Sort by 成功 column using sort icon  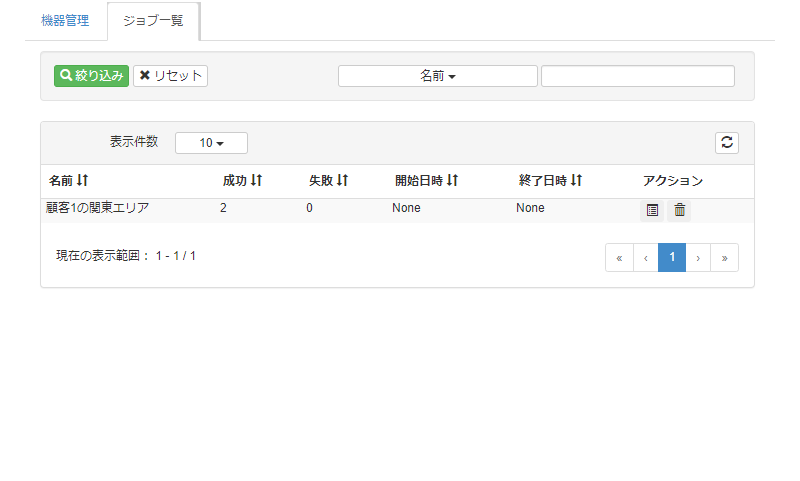click(x=256, y=181)
